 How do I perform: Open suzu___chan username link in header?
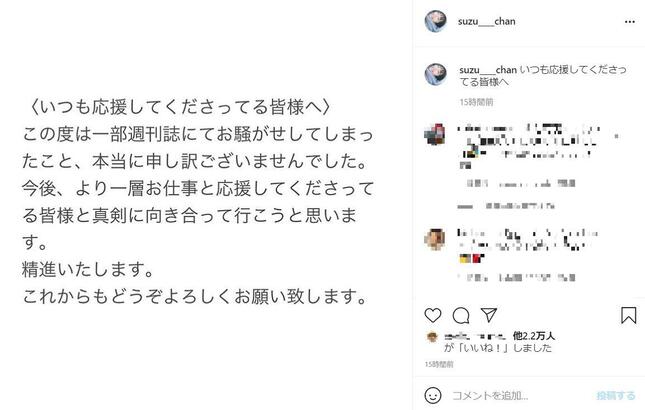tap(487, 21)
